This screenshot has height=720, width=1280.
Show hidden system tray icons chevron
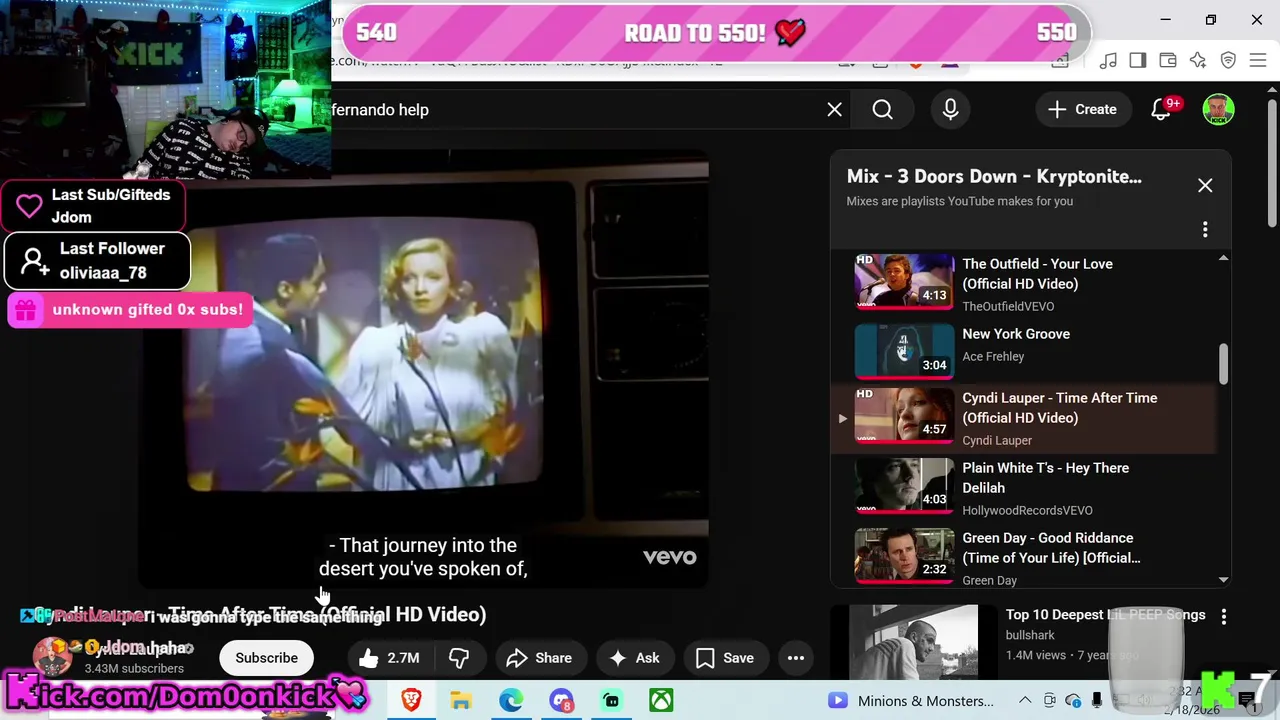tap(1025, 701)
